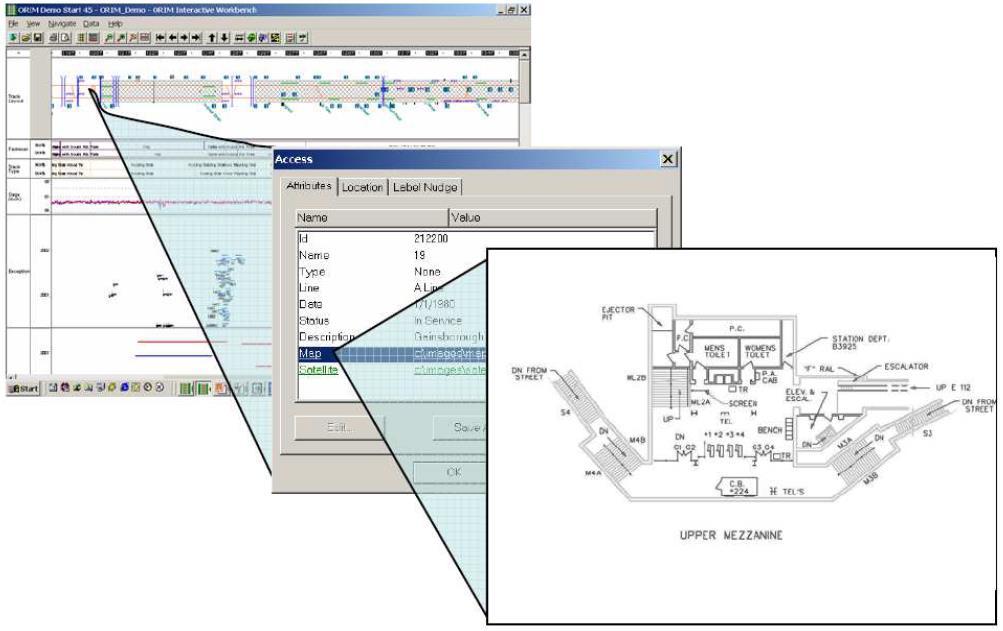This screenshot has width=1003, height=631.
Task: Click the Value column header
Action: point(553,218)
